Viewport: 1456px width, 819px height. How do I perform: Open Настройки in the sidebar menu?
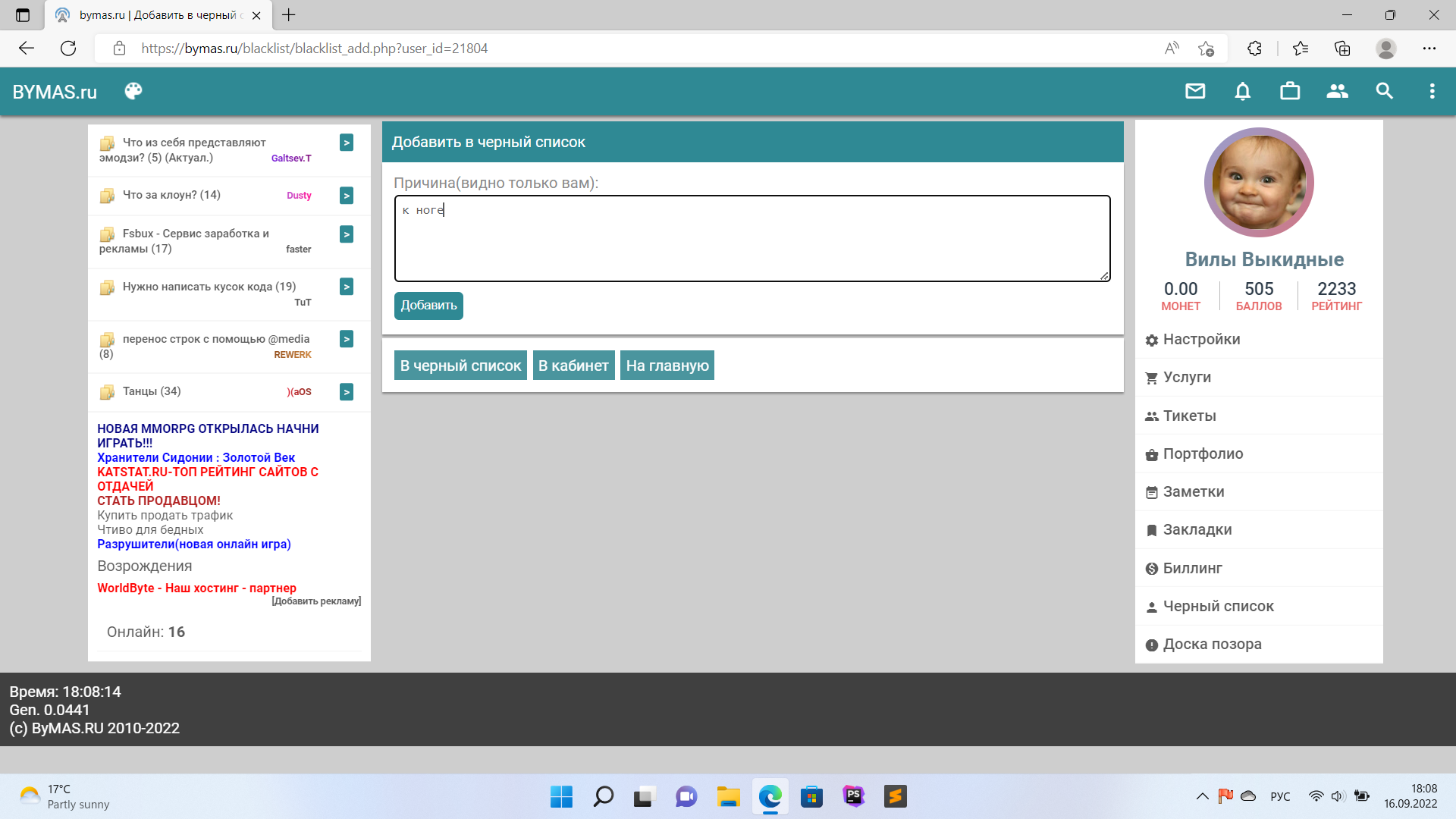[x=1201, y=340]
